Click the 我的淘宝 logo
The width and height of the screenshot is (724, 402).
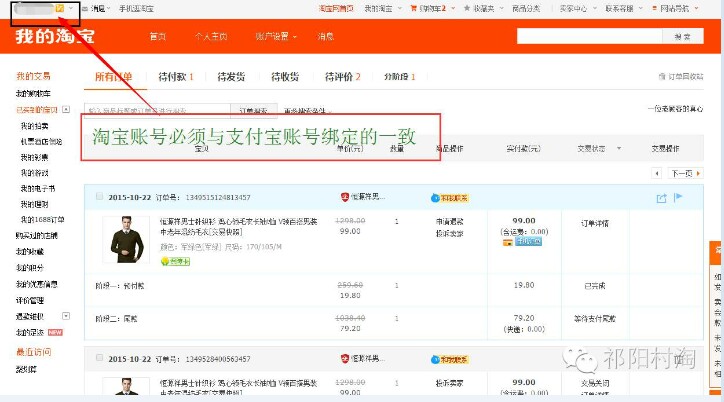(x=55, y=36)
